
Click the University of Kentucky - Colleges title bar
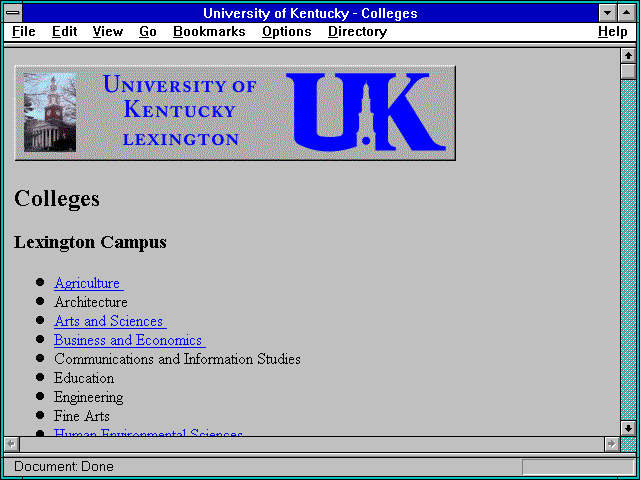310,13
